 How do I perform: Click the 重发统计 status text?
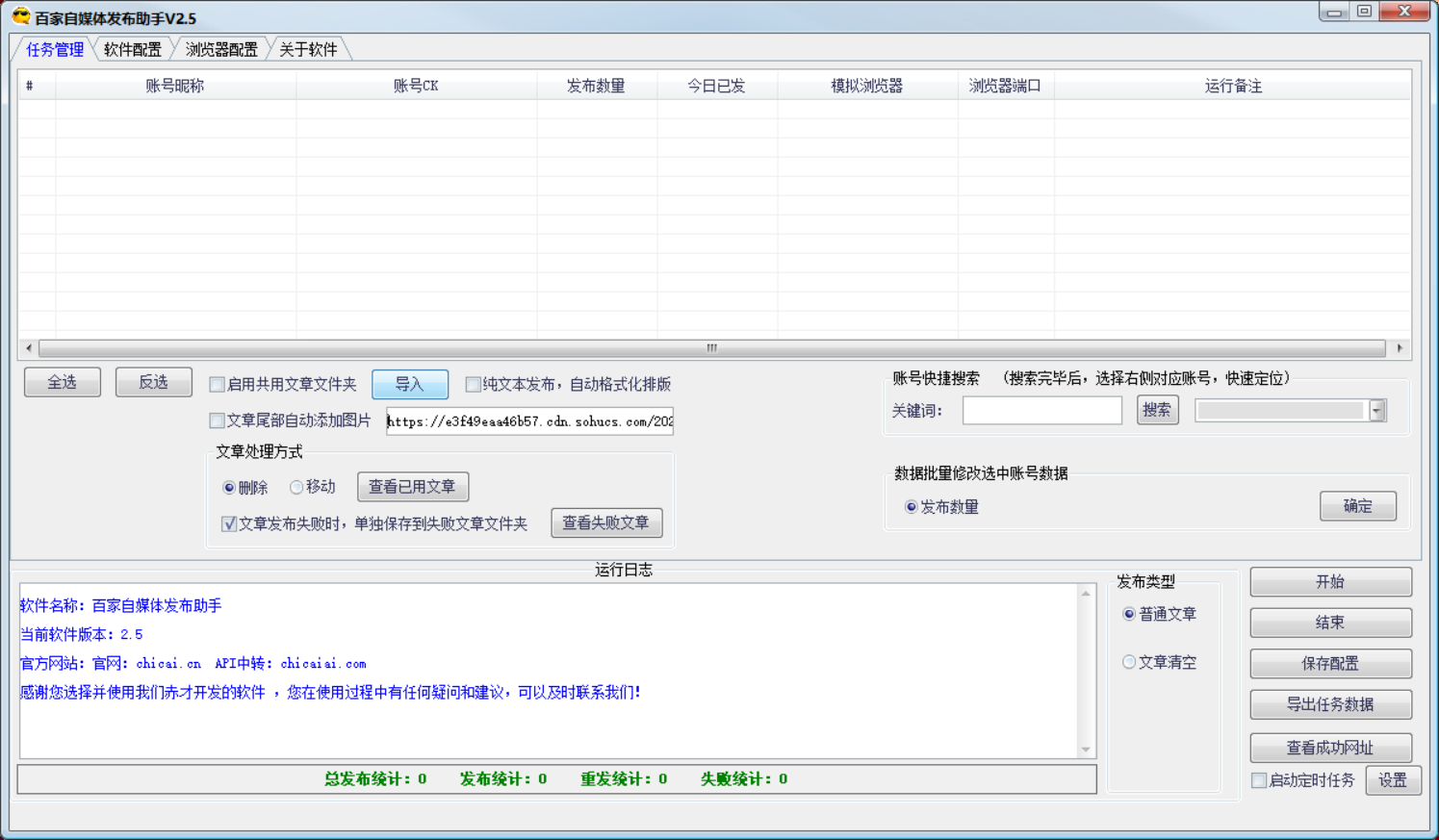(x=624, y=779)
